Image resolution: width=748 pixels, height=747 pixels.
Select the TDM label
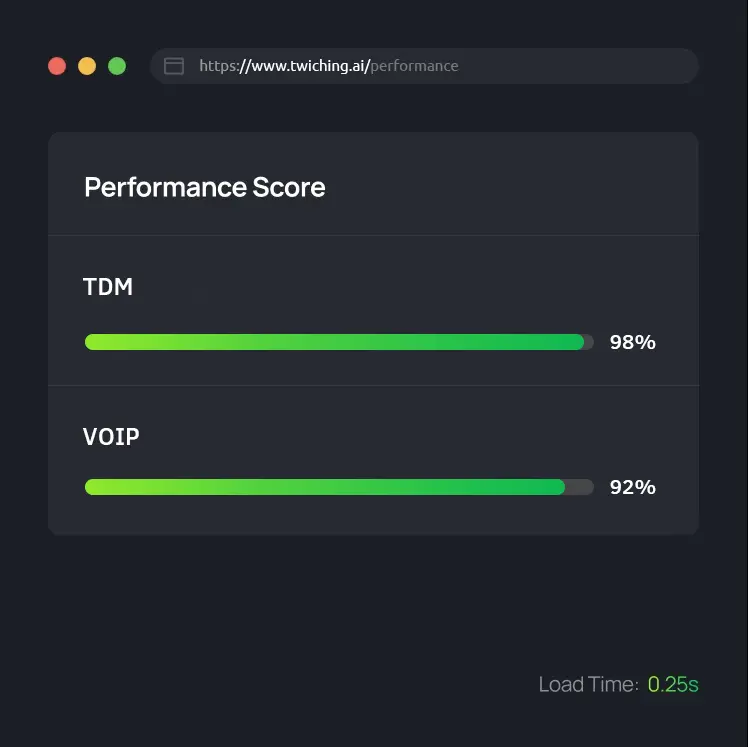coord(108,287)
